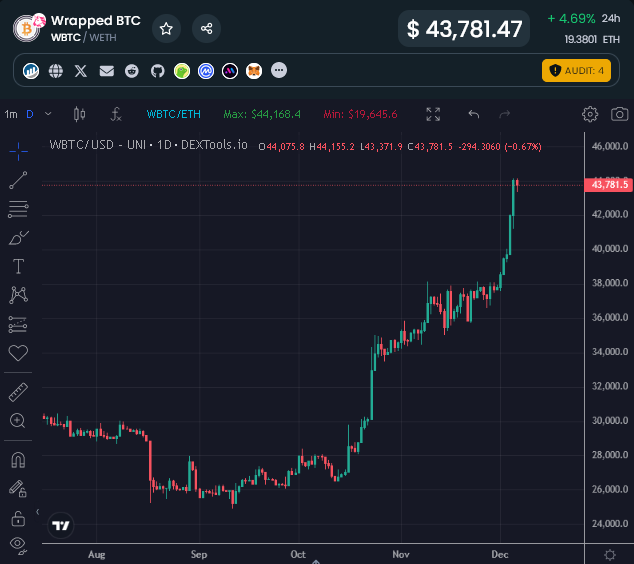The width and height of the screenshot is (634, 564).
Task: Click the Dec label on time axis
Action: coord(500,554)
